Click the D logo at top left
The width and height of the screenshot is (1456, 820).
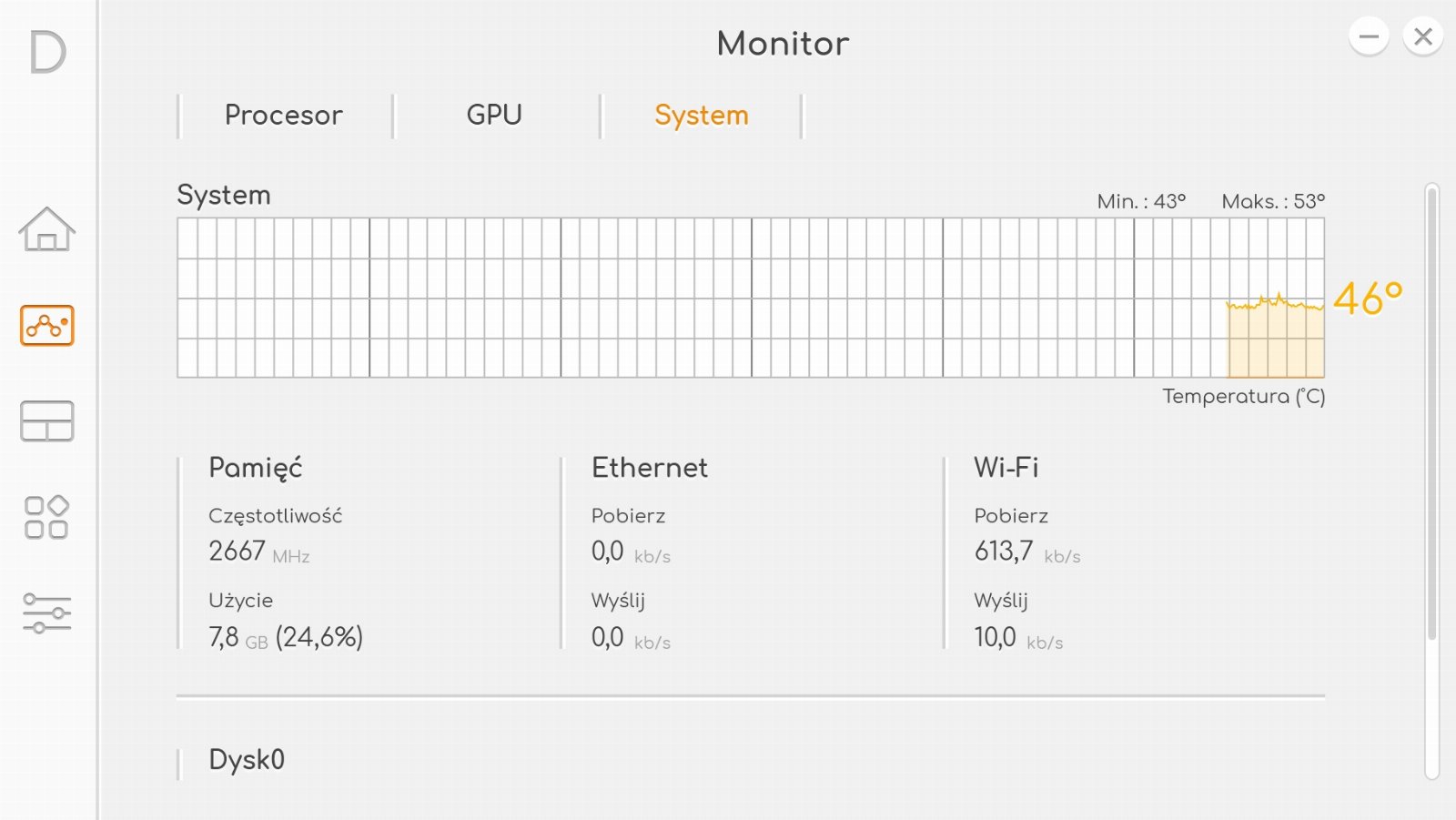(47, 52)
